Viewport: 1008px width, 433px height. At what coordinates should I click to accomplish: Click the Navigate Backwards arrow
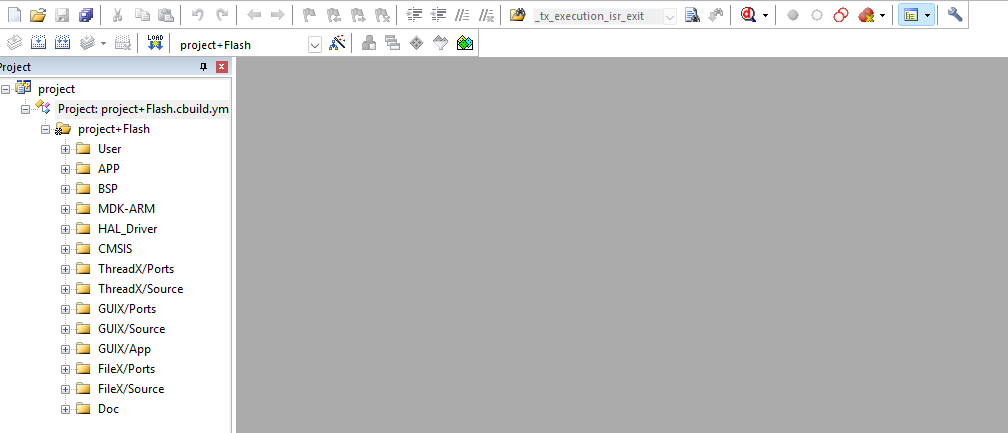[254, 15]
